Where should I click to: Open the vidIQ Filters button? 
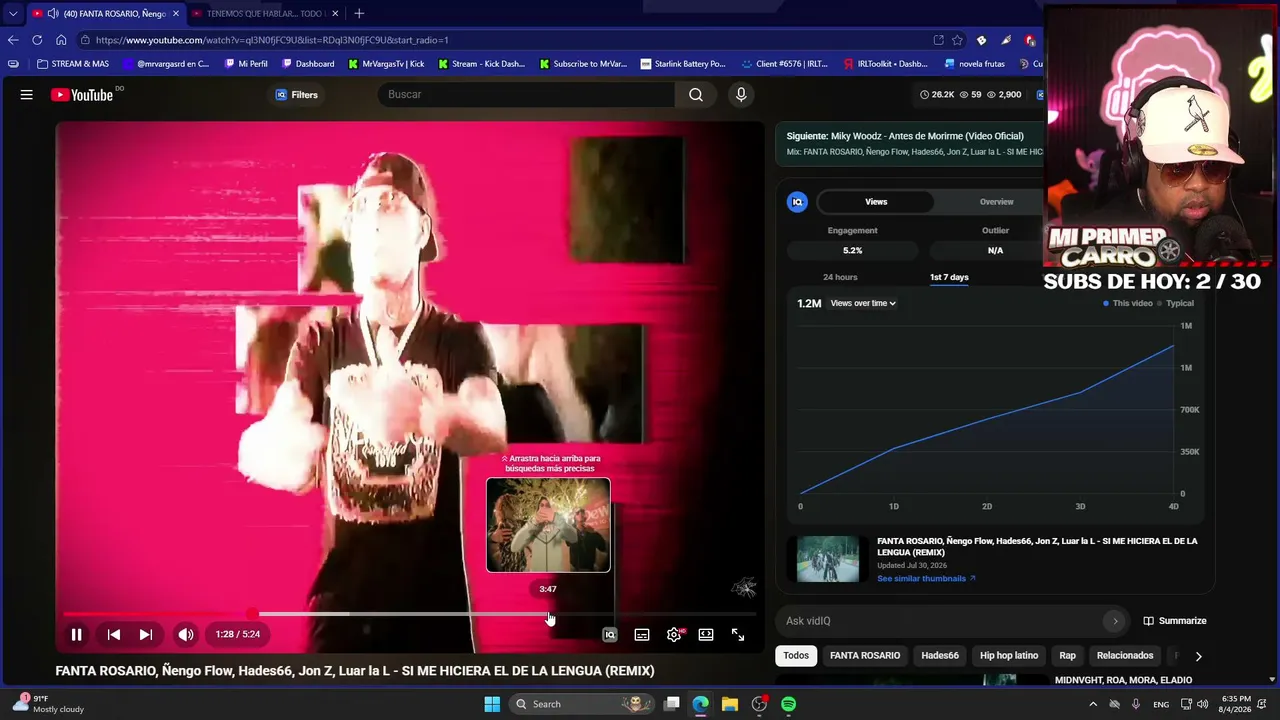pos(296,94)
